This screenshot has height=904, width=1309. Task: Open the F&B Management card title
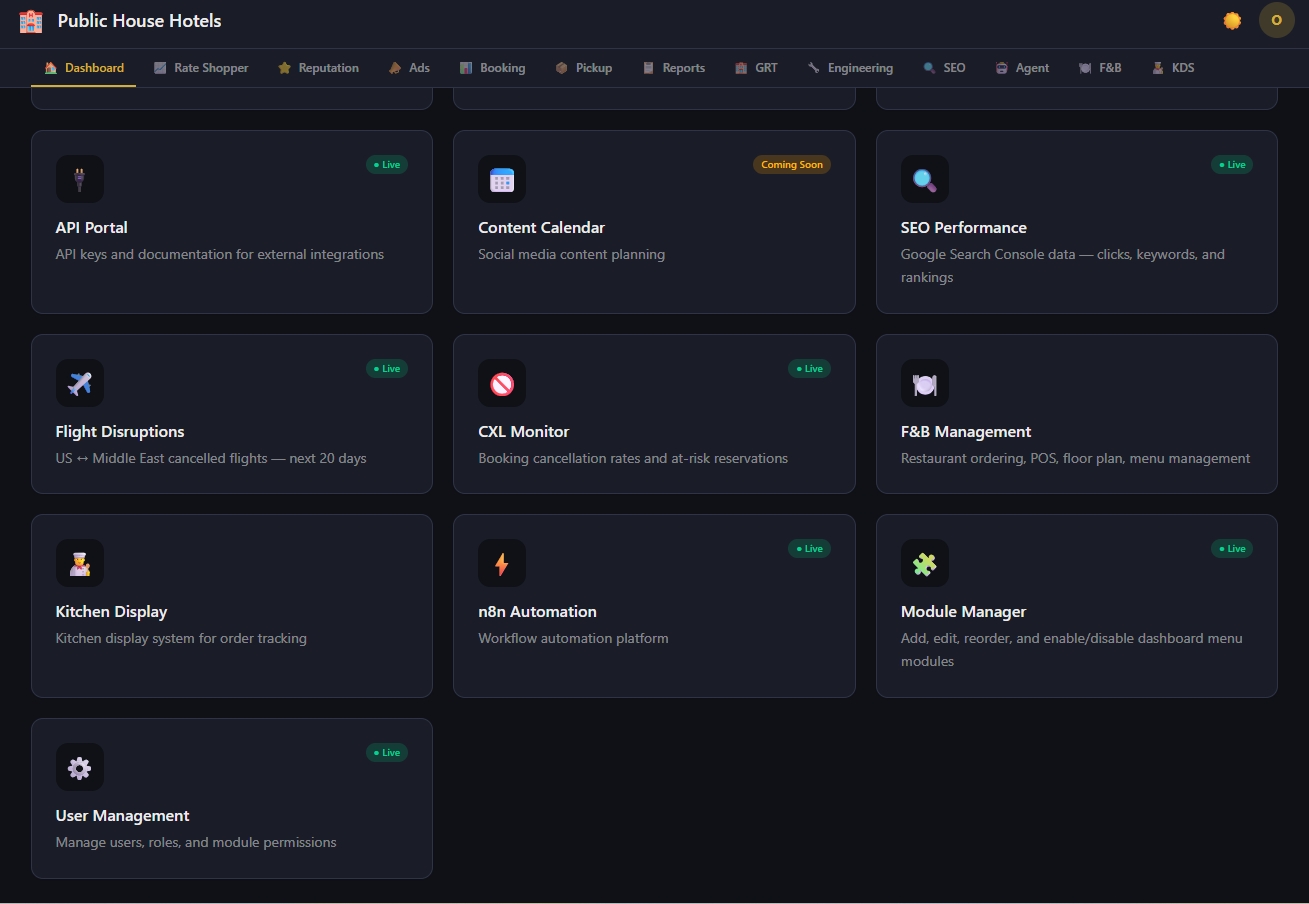point(966,432)
